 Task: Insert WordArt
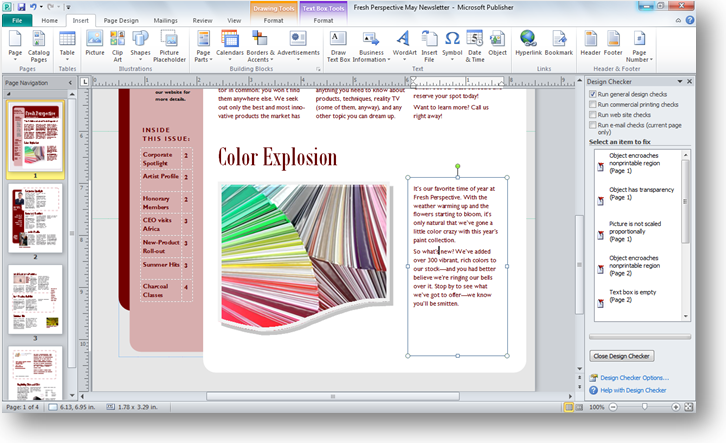tap(404, 46)
